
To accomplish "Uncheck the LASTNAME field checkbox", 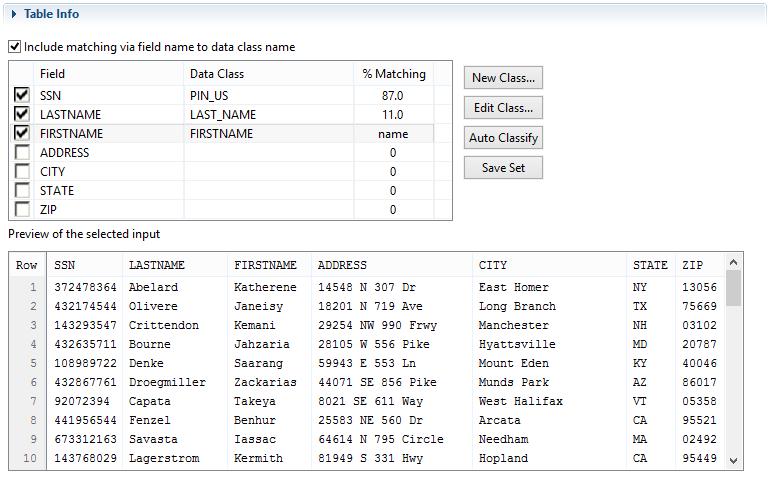I will 22,114.
